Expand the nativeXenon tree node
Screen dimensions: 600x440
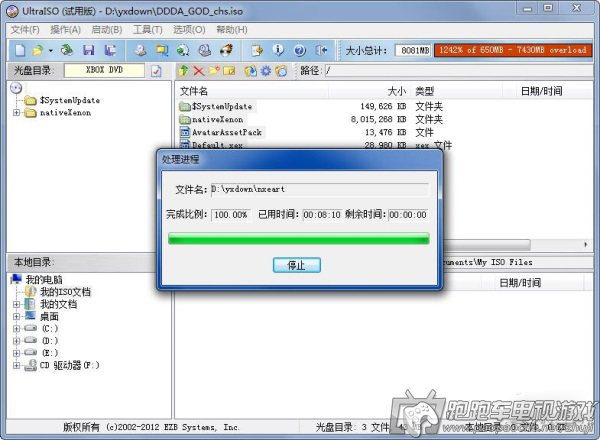tap(16, 113)
